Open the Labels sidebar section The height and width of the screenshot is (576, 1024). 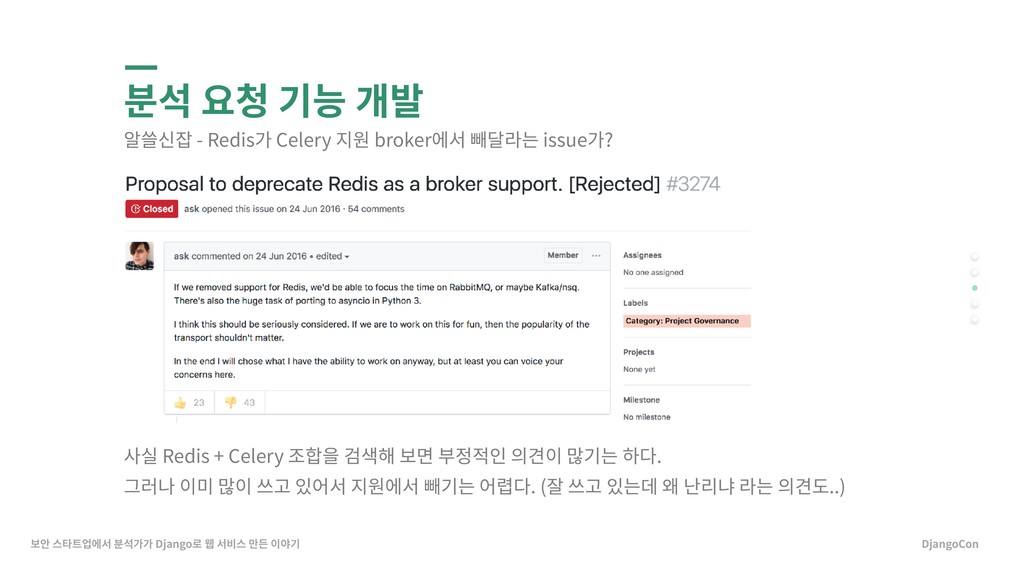pos(635,303)
